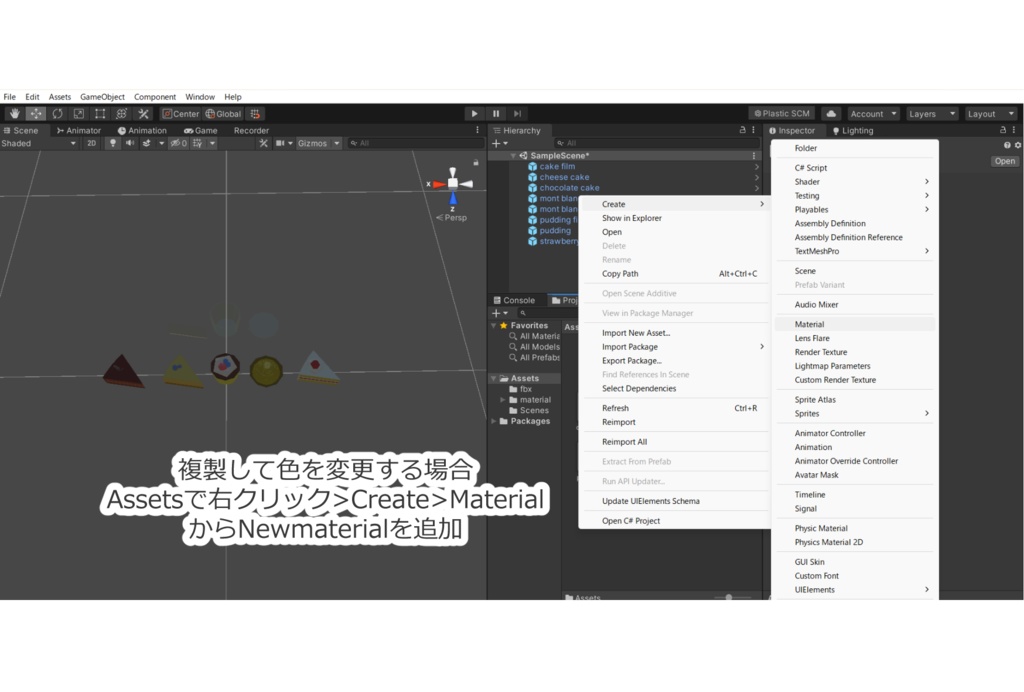The image size is (1024, 692).
Task: Select chocolate cake in Hierarchy
Action: click(x=569, y=187)
